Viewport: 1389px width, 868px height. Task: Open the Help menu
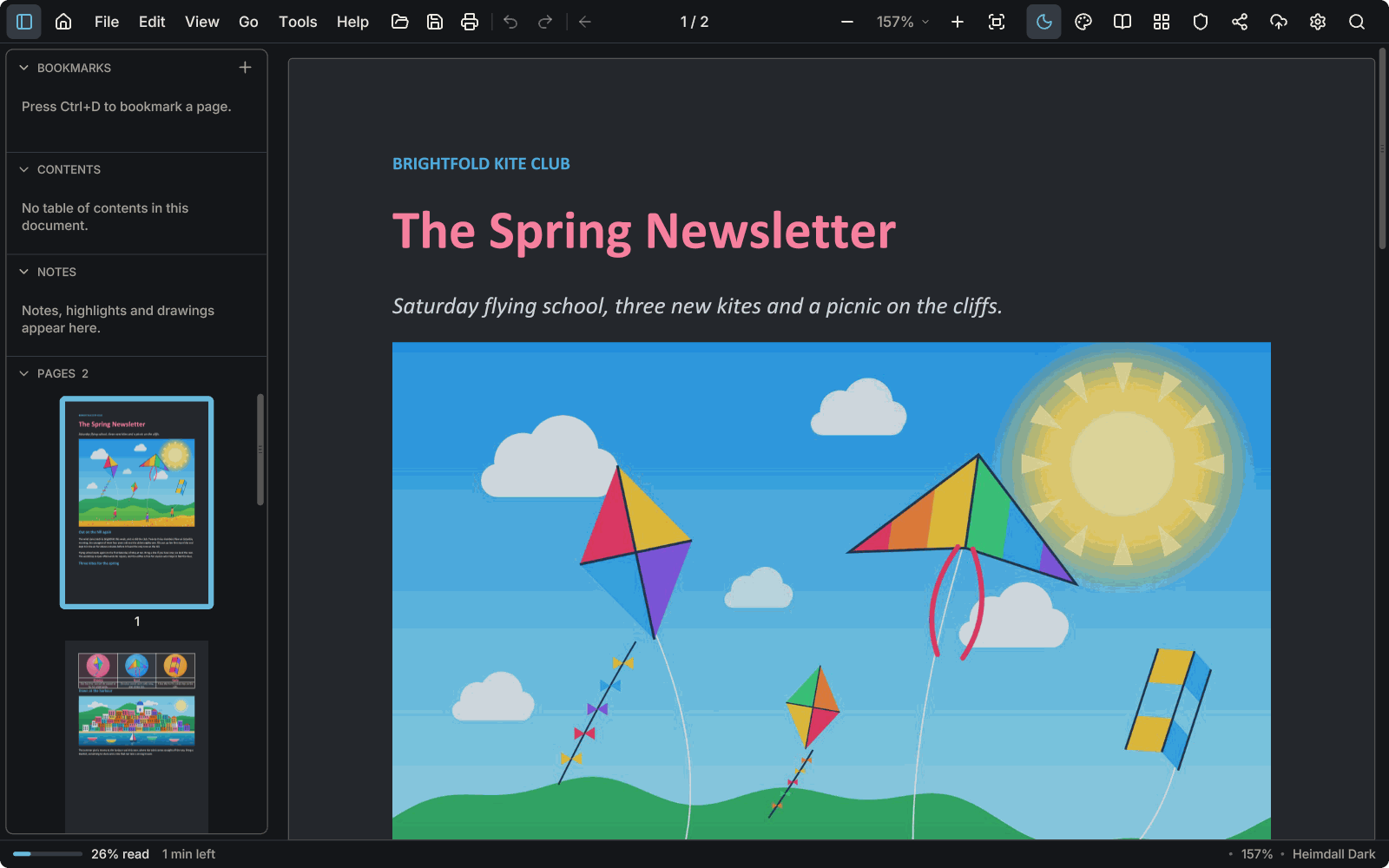(352, 22)
